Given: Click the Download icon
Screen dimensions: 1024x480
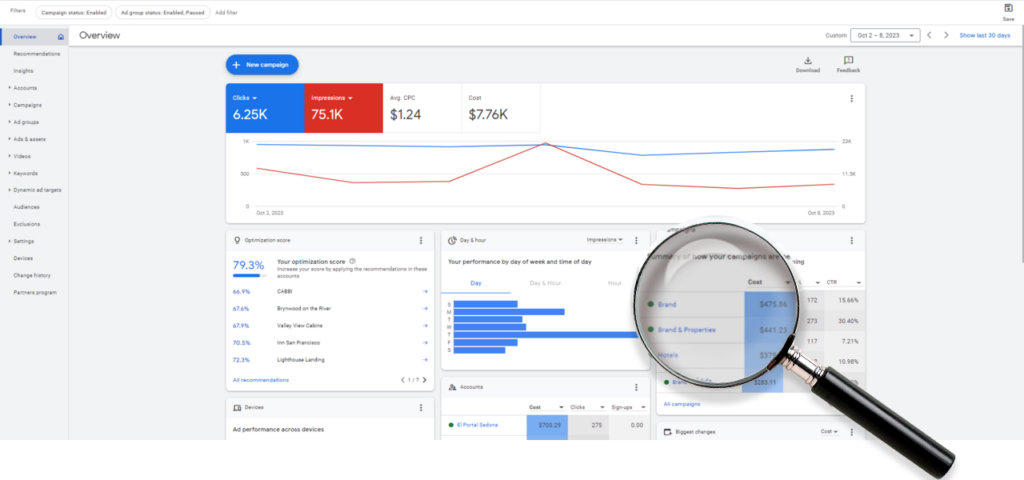Looking at the screenshot, I should click(808, 61).
